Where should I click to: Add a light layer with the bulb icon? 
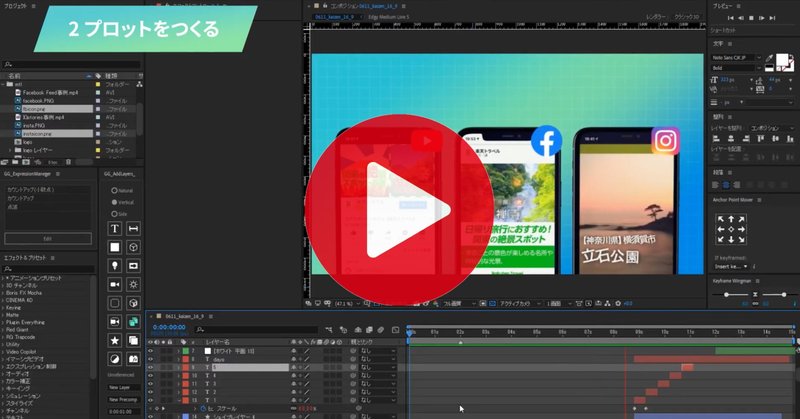(x=115, y=266)
